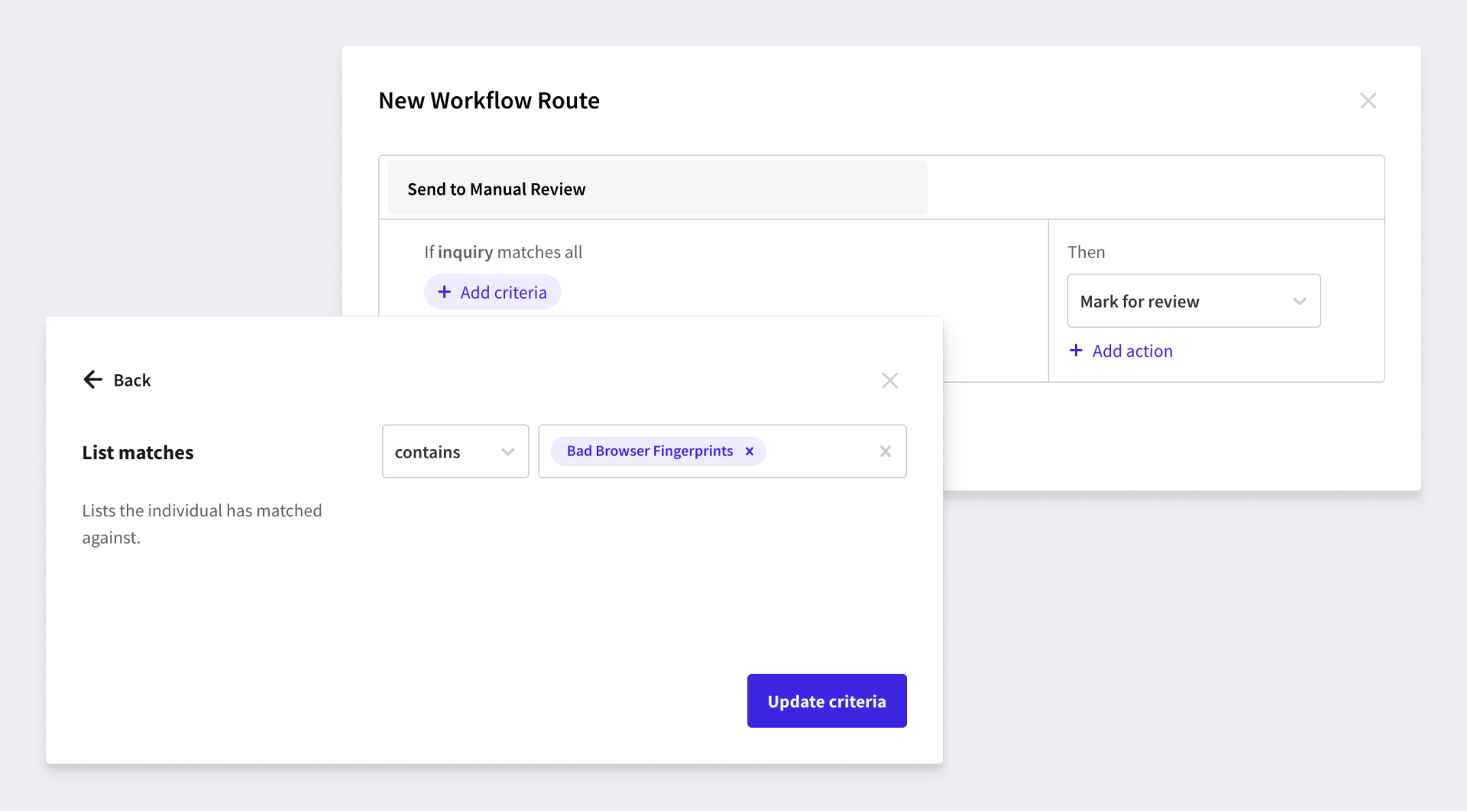Close the List matches criteria panel
This screenshot has height=812, width=1467.
889,380
